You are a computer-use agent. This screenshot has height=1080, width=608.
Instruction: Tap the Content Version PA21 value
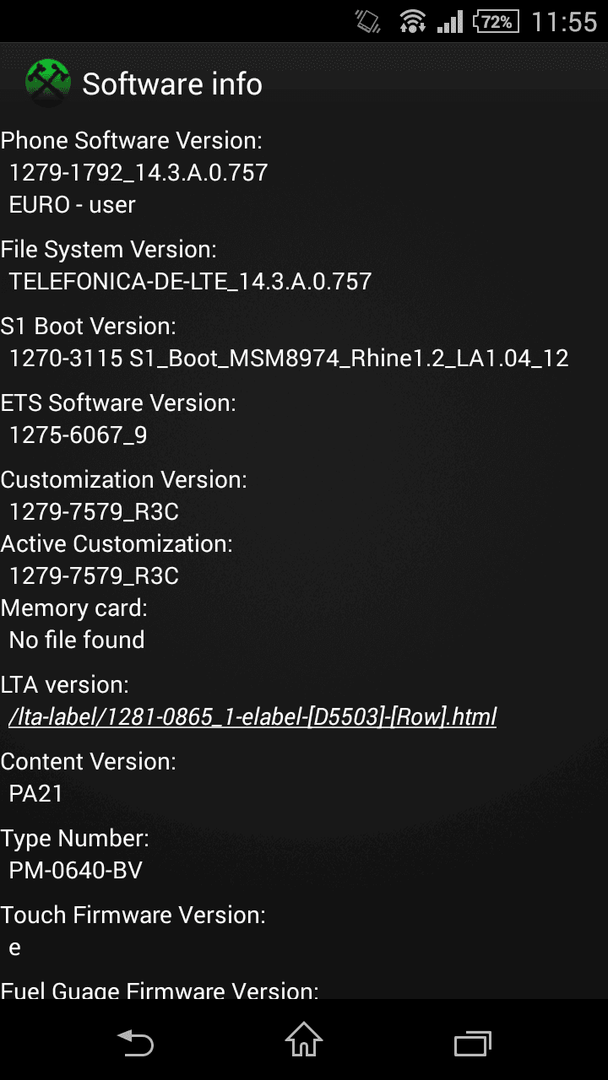pos(36,793)
